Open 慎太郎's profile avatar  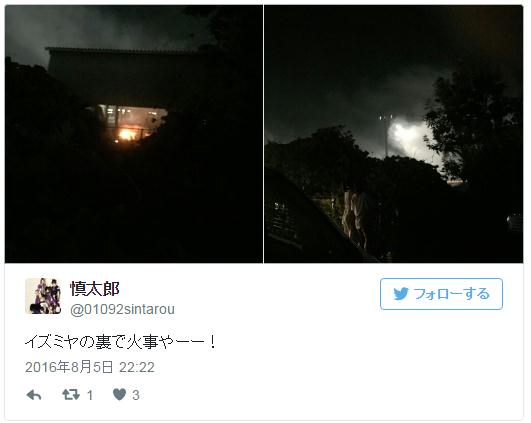point(43,296)
